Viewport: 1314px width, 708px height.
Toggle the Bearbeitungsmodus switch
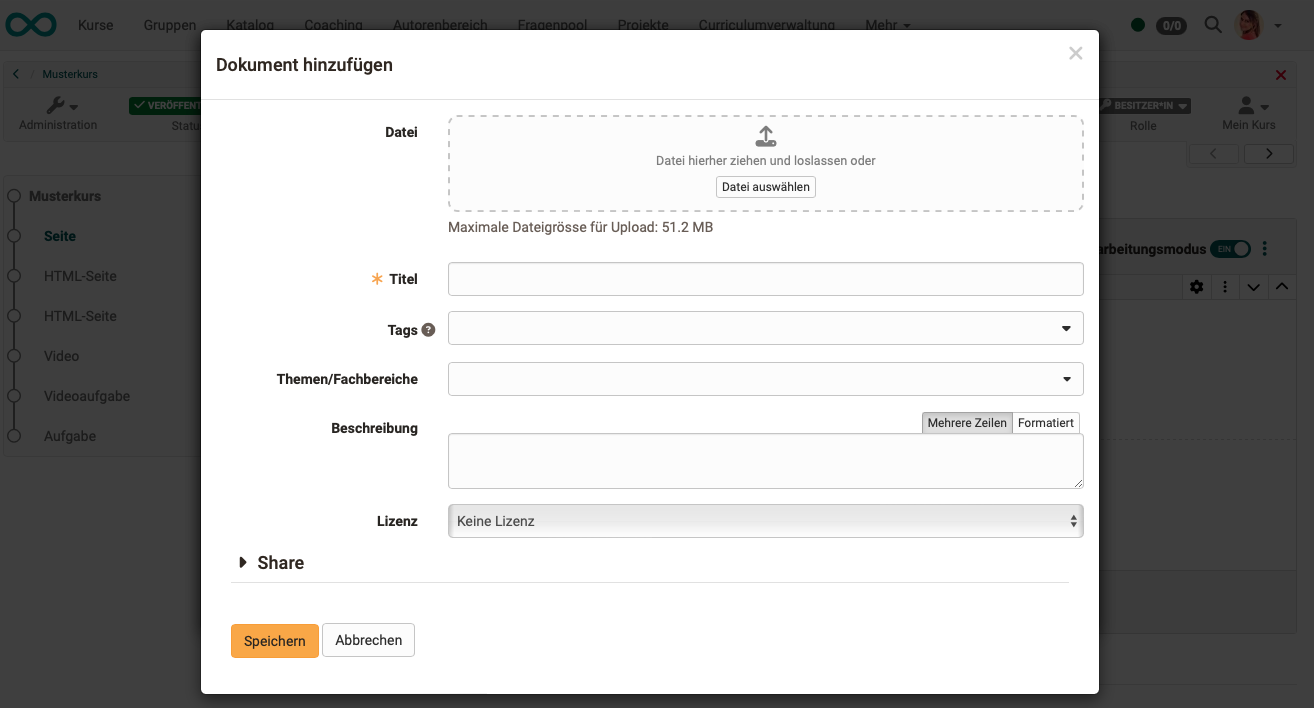click(1229, 249)
